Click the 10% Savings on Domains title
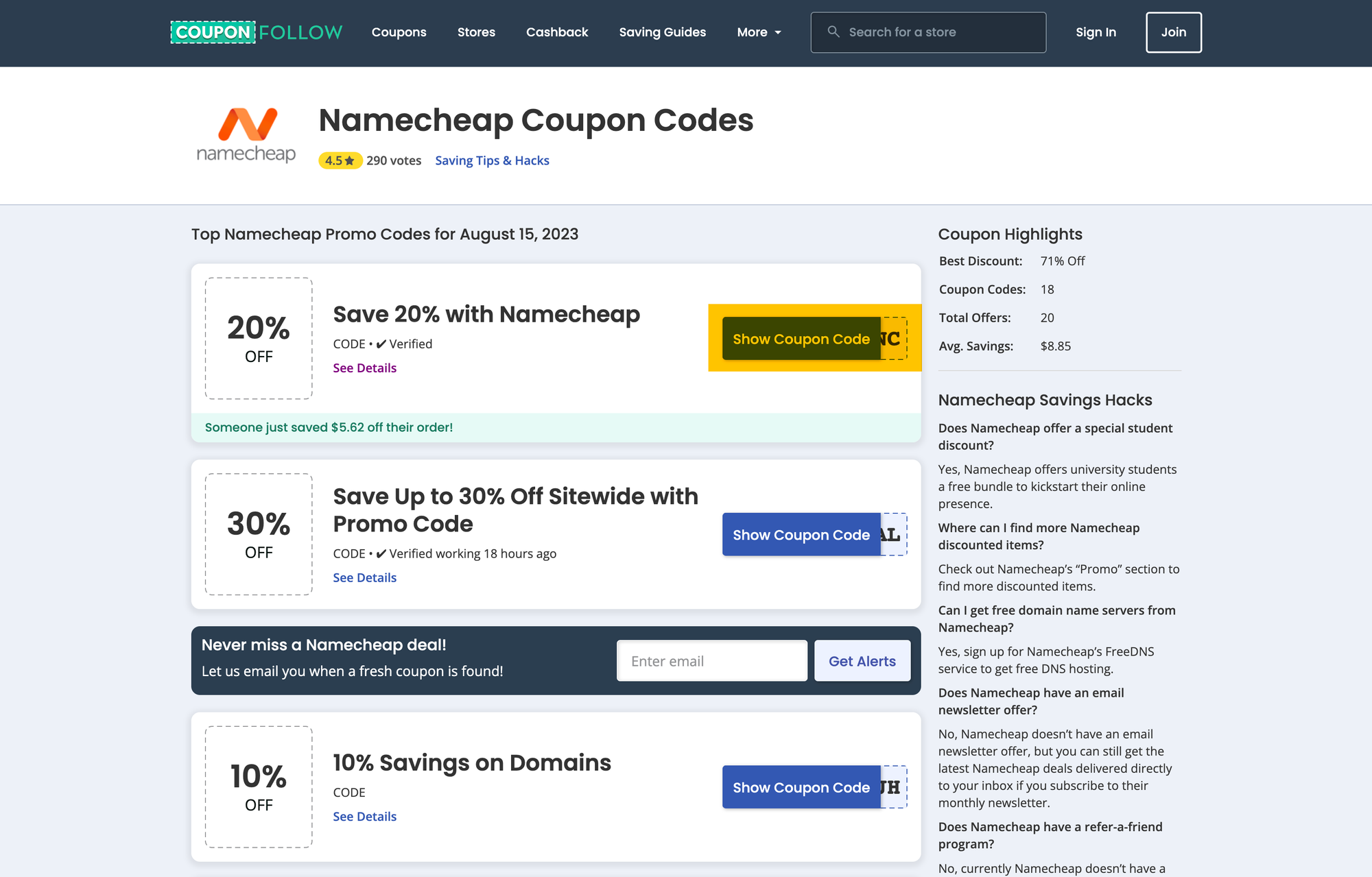This screenshot has height=877, width=1372. (472, 762)
